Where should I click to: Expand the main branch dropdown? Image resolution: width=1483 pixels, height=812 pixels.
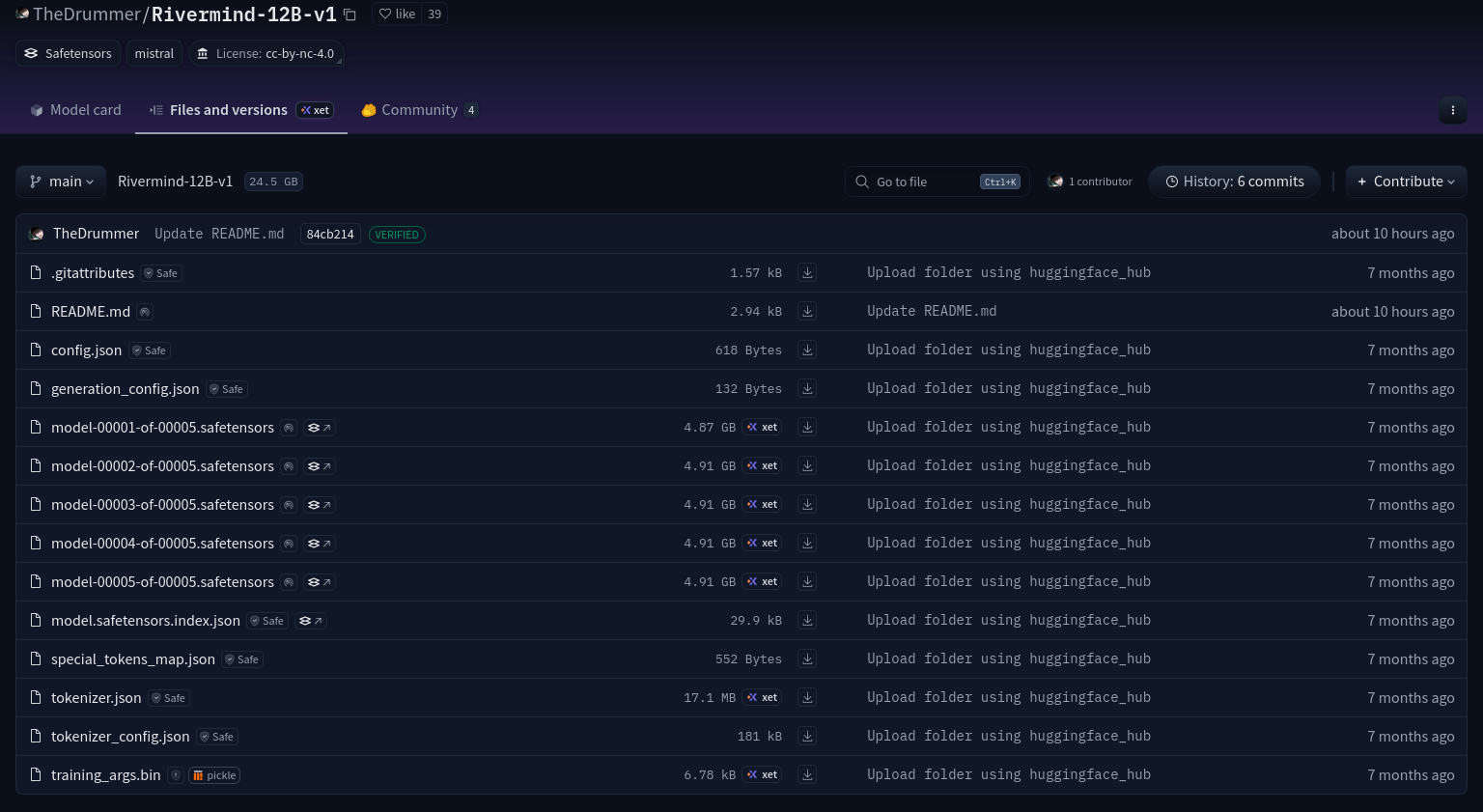point(61,182)
